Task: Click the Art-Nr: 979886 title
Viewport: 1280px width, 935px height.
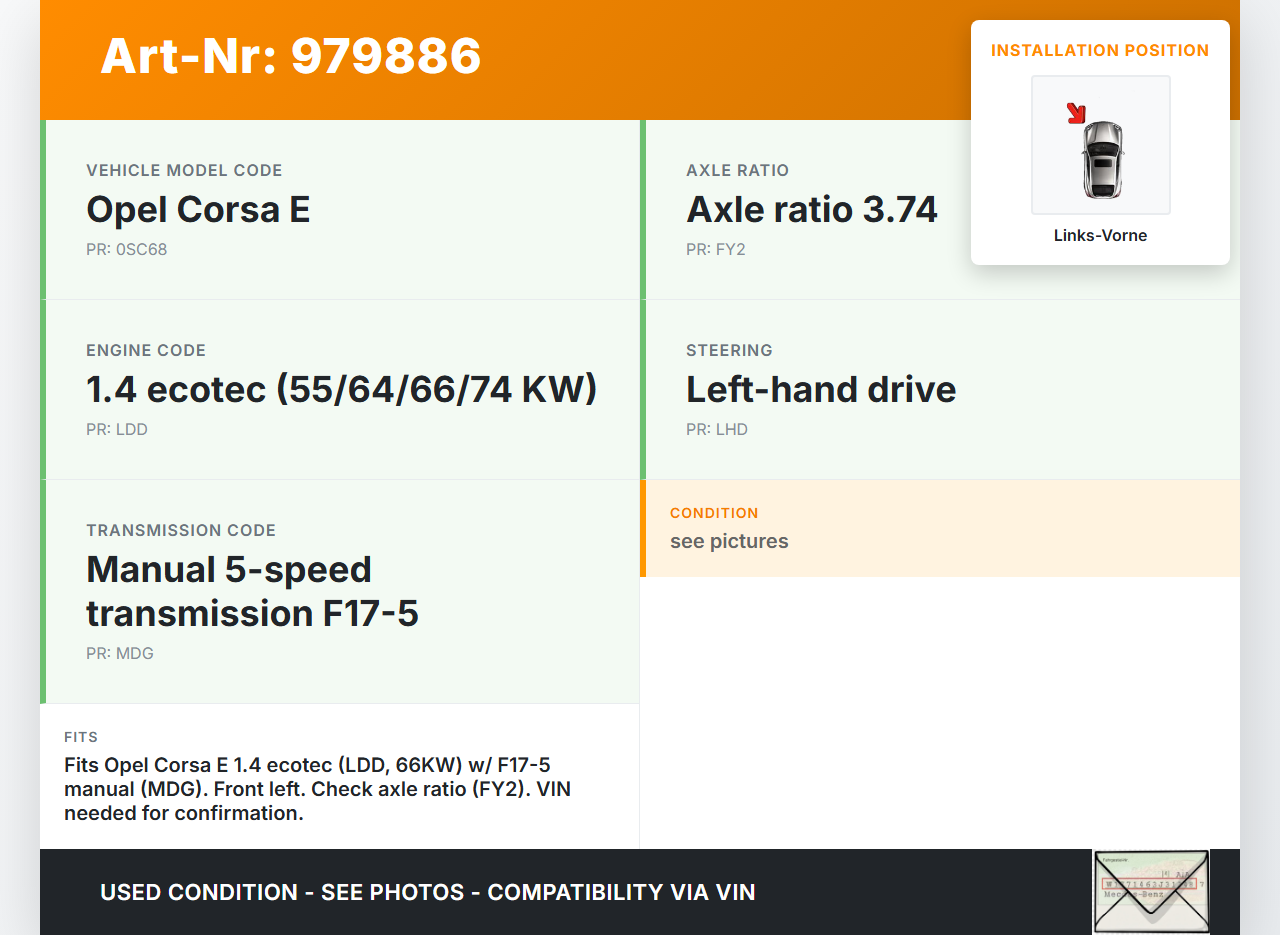Action: 291,56
